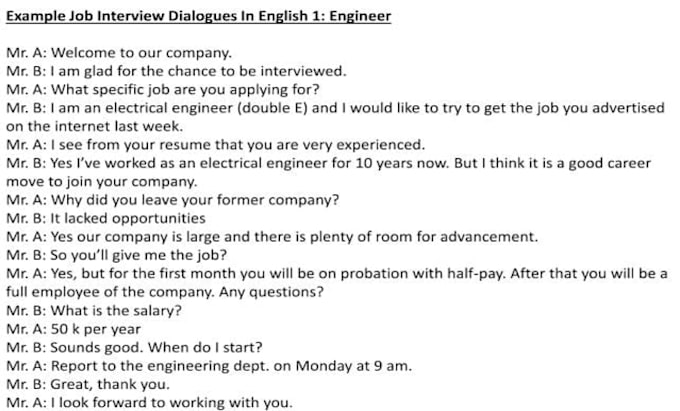
Task: Click the title heading about Engineer dialogues
Action: (x=199, y=17)
